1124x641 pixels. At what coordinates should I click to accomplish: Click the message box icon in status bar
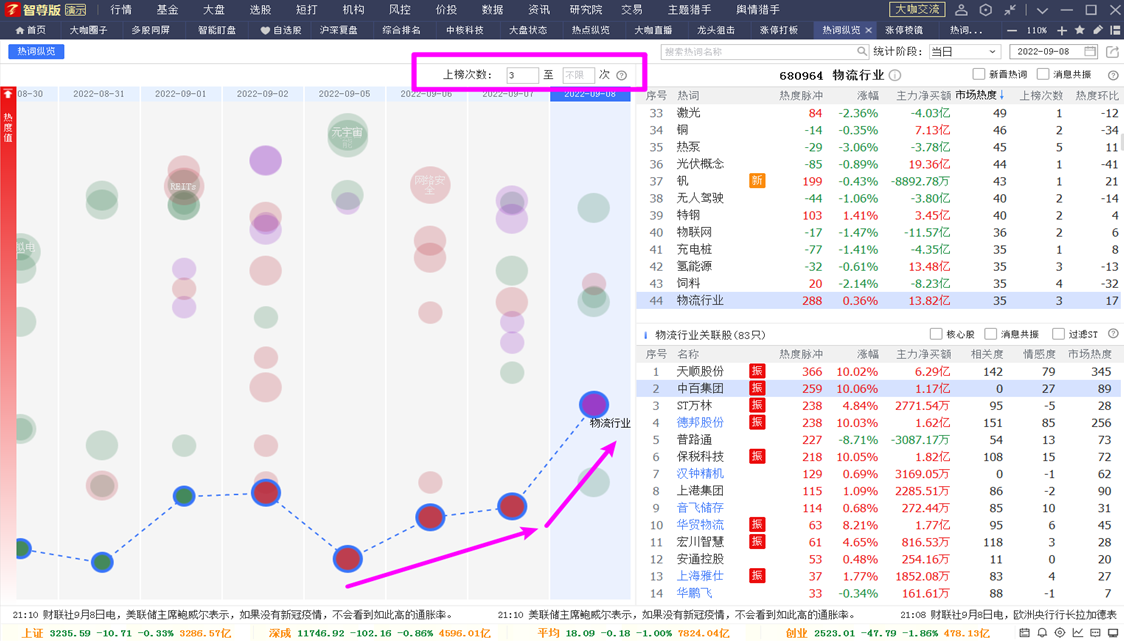[x=1096, y=633]
